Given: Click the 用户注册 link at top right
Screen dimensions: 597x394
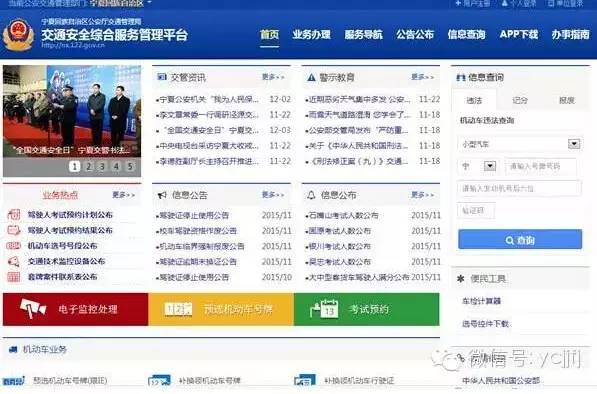Looking at the screenshot, I should point(472,3).
